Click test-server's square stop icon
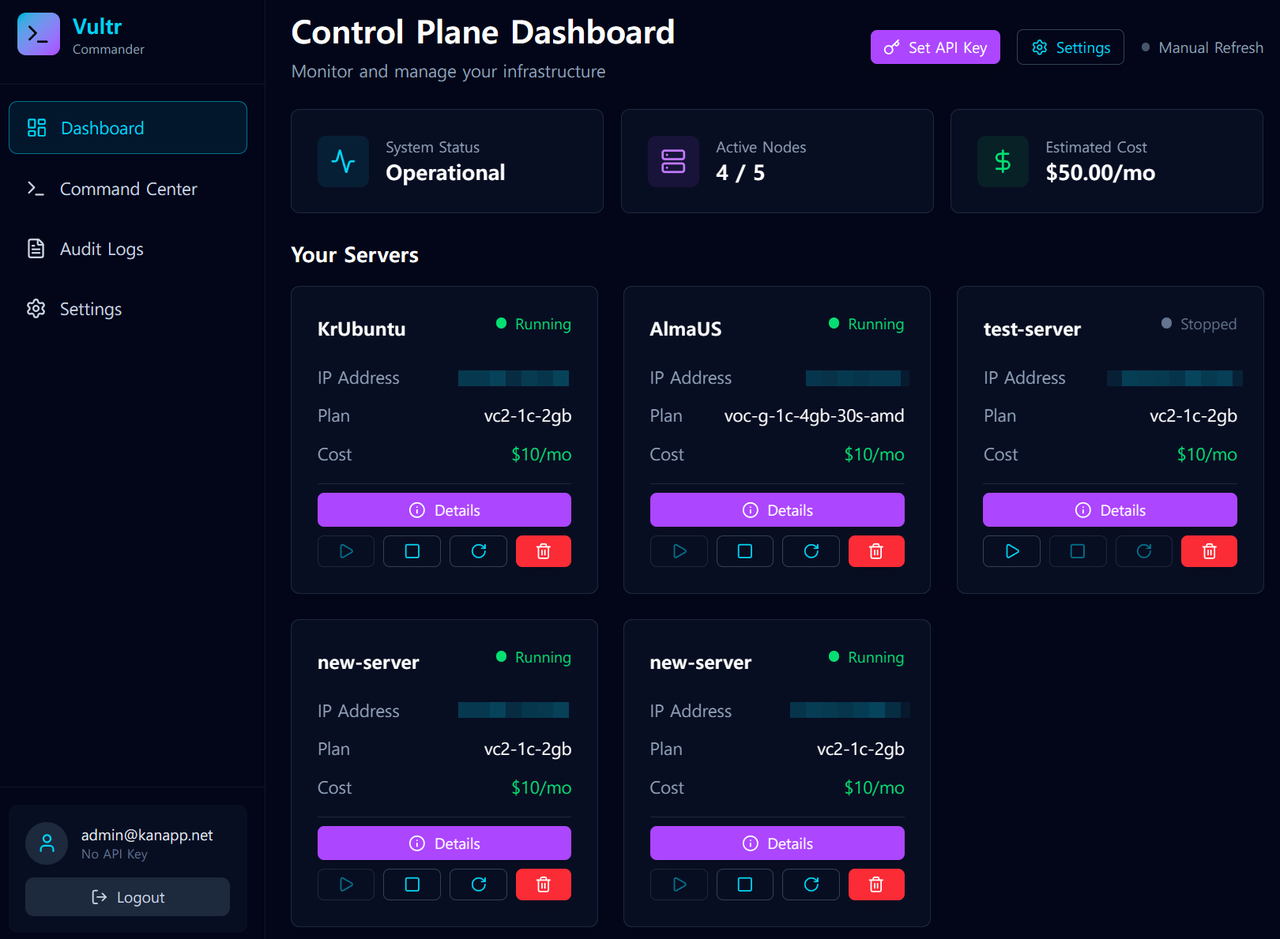Viewport: 1280px width, 939px height. click(x=1078, y=551)
